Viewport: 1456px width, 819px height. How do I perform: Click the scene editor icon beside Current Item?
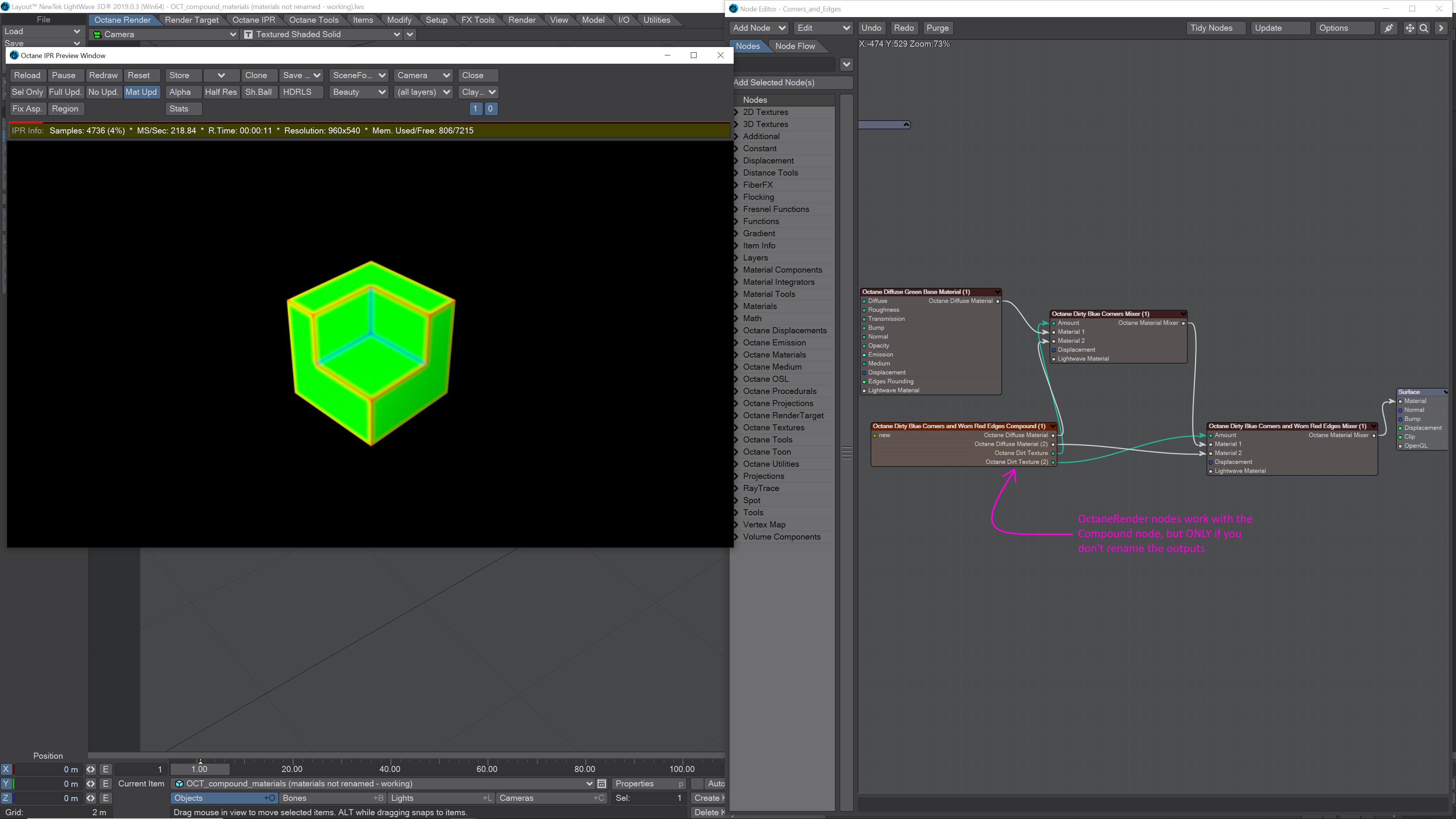point(602,783)
